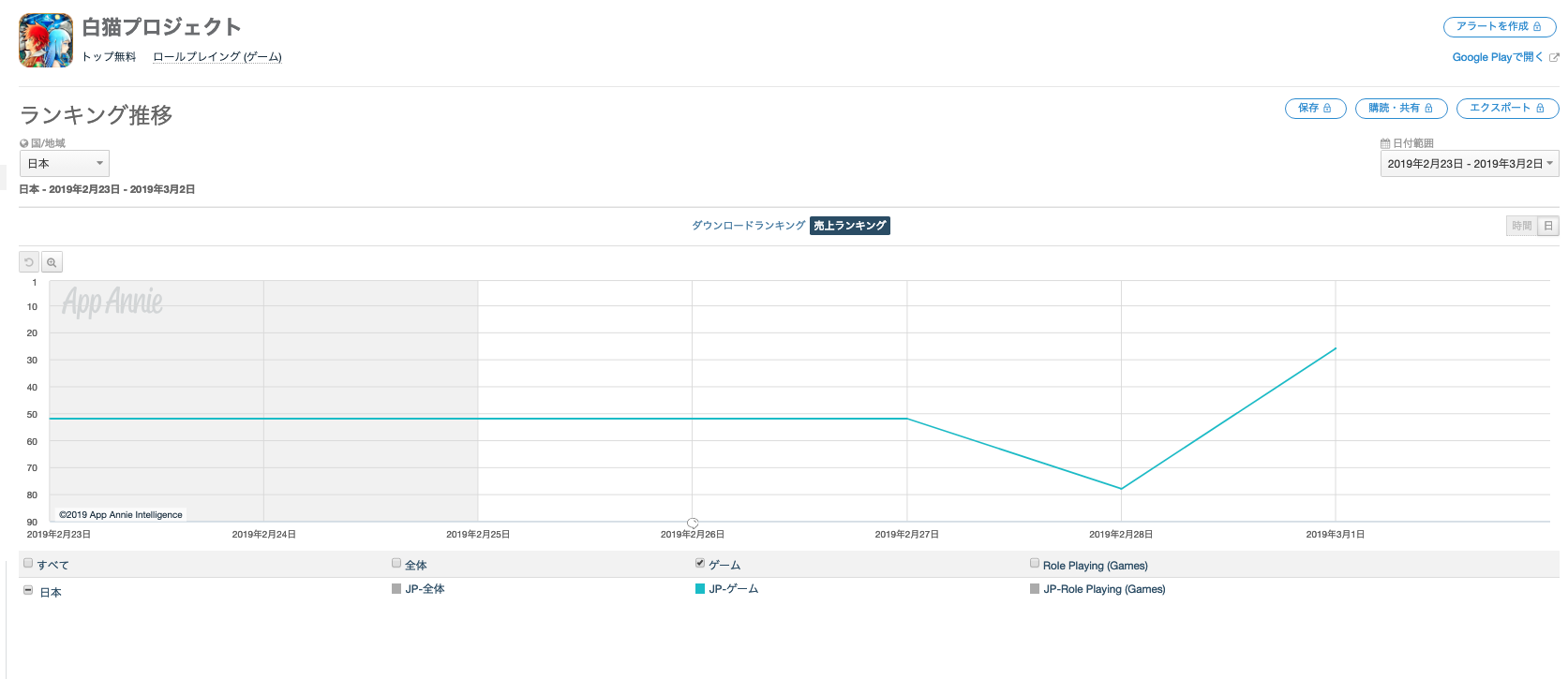
Task: Check the 全体 checkbox
Action: [396, 563]
